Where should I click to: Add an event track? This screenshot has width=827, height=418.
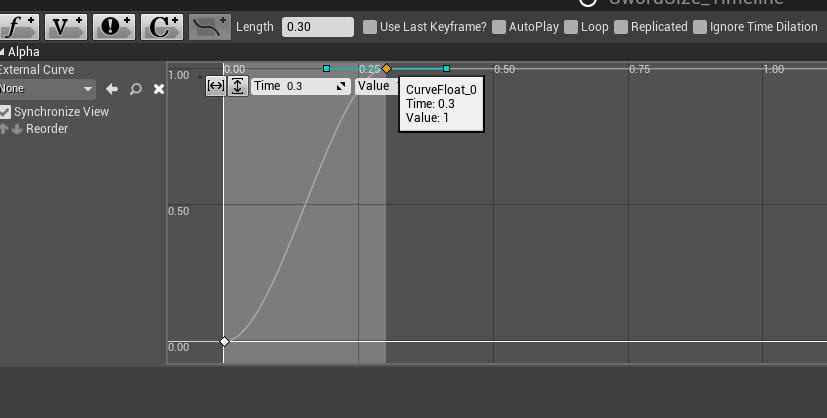click(113, 26)
